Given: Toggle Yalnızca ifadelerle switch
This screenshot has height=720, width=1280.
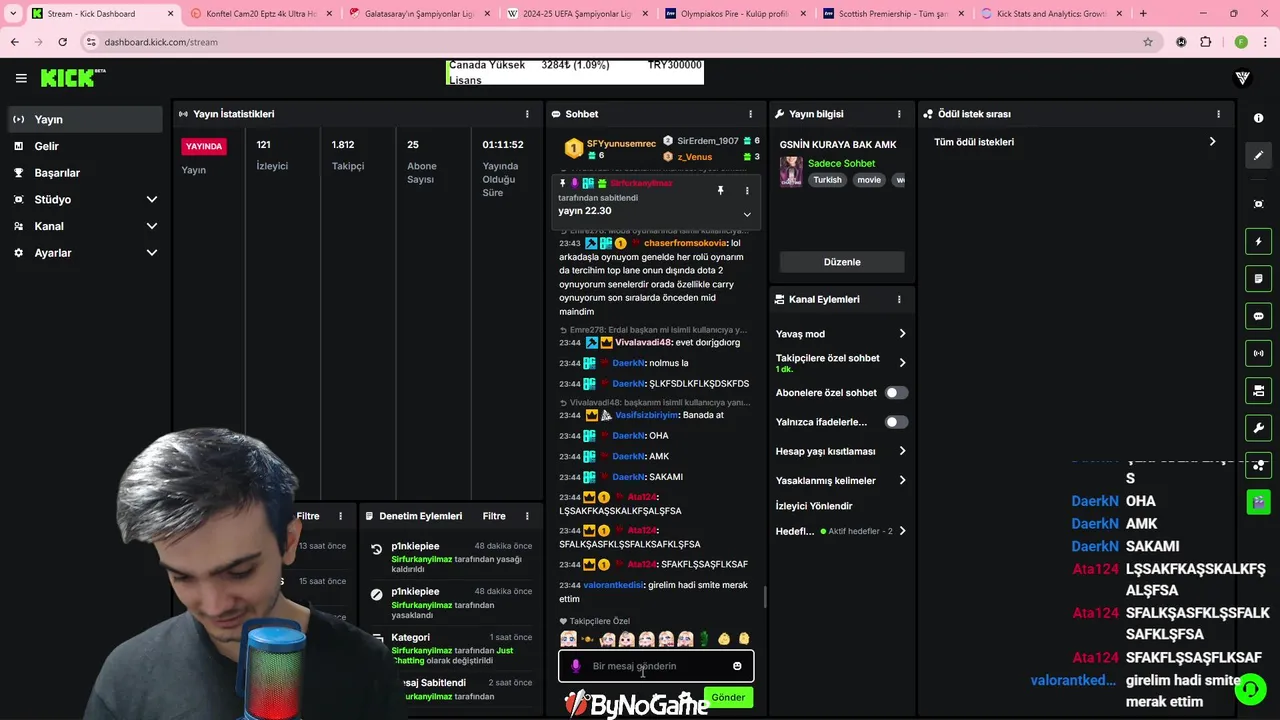Looking at the screenshot, I should coord(897,422).
